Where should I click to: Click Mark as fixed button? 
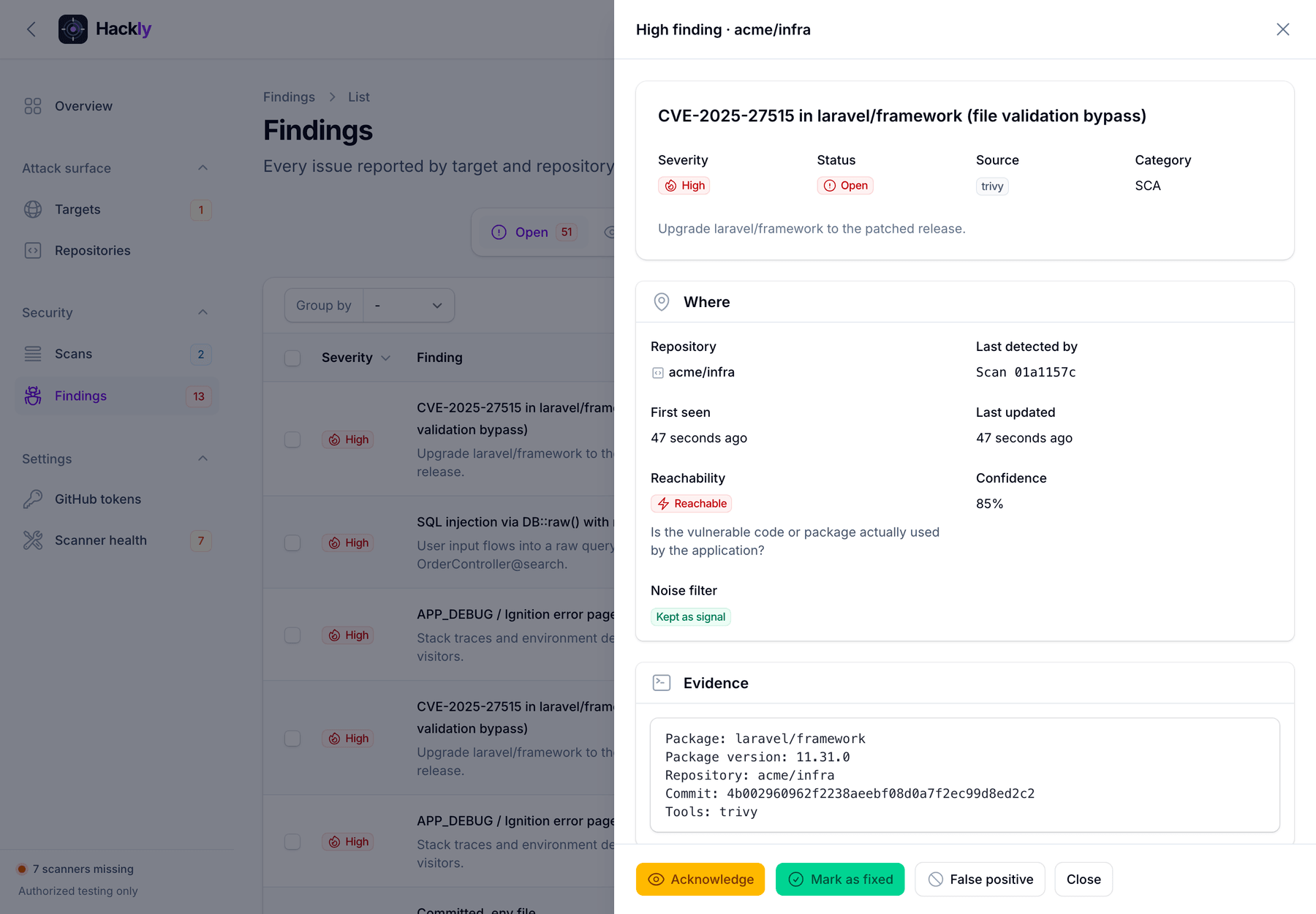coord(840,879)
